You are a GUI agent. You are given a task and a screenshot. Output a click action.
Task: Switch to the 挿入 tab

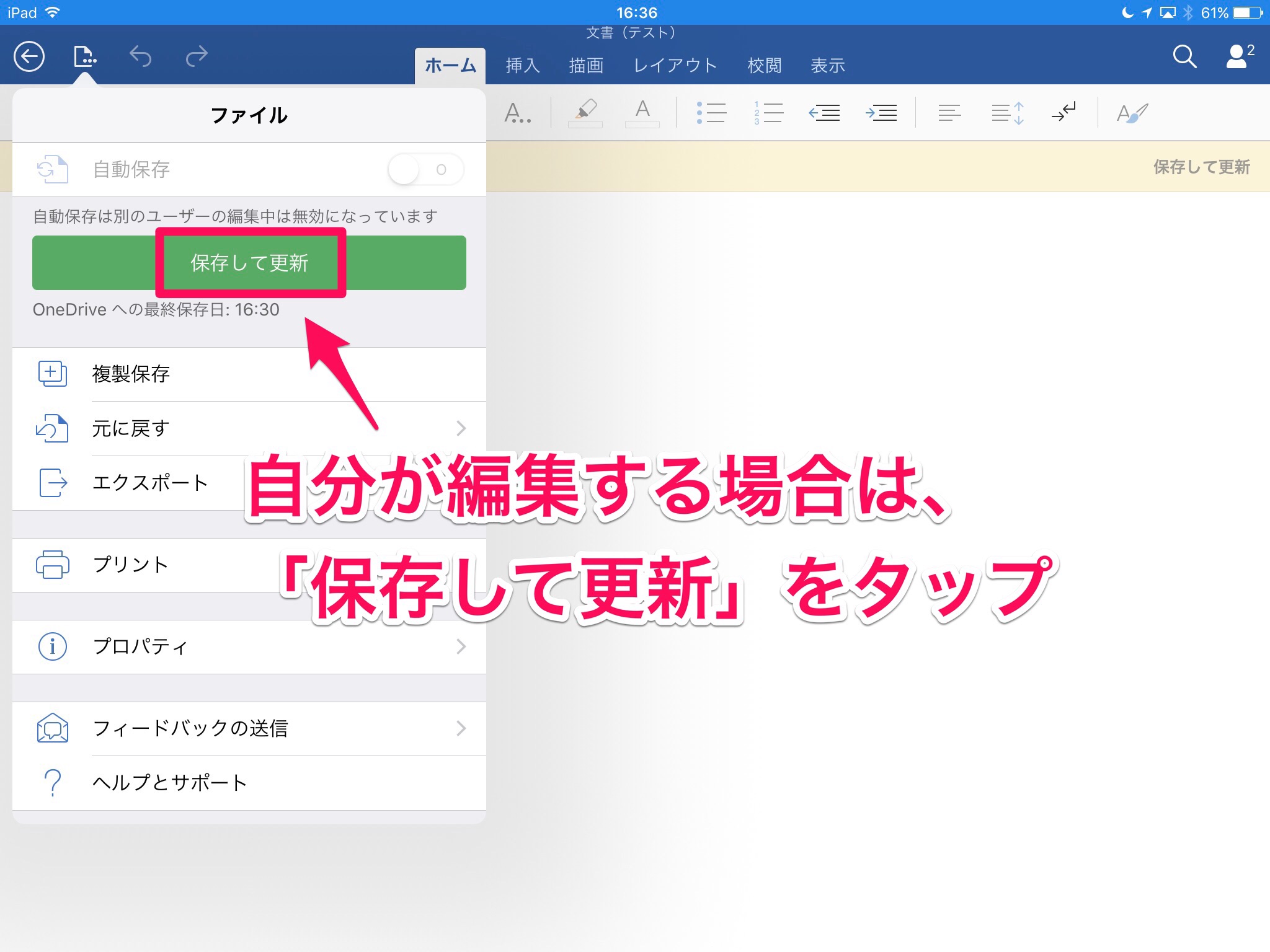pyautogui.click(x=522, y=65)
